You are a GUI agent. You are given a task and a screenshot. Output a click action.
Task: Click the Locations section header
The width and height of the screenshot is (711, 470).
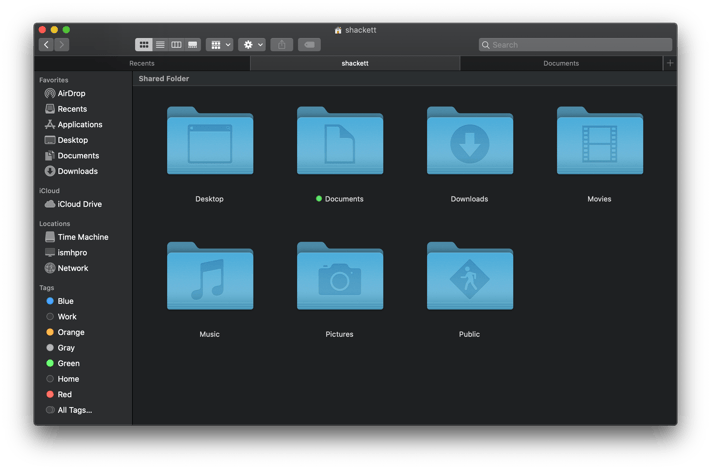point(54,224)
